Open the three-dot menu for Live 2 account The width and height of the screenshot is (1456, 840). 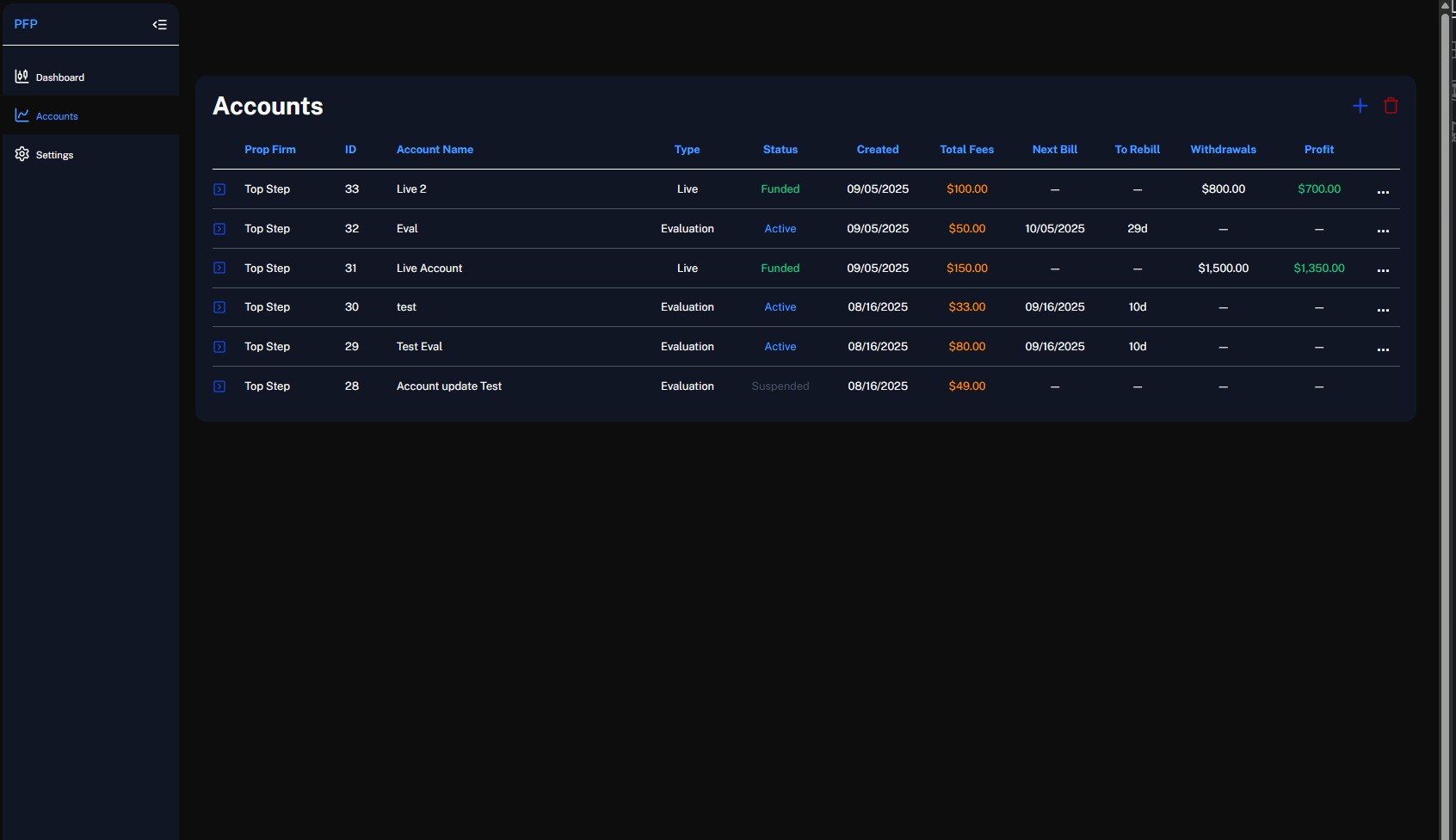coord(1383,191)
